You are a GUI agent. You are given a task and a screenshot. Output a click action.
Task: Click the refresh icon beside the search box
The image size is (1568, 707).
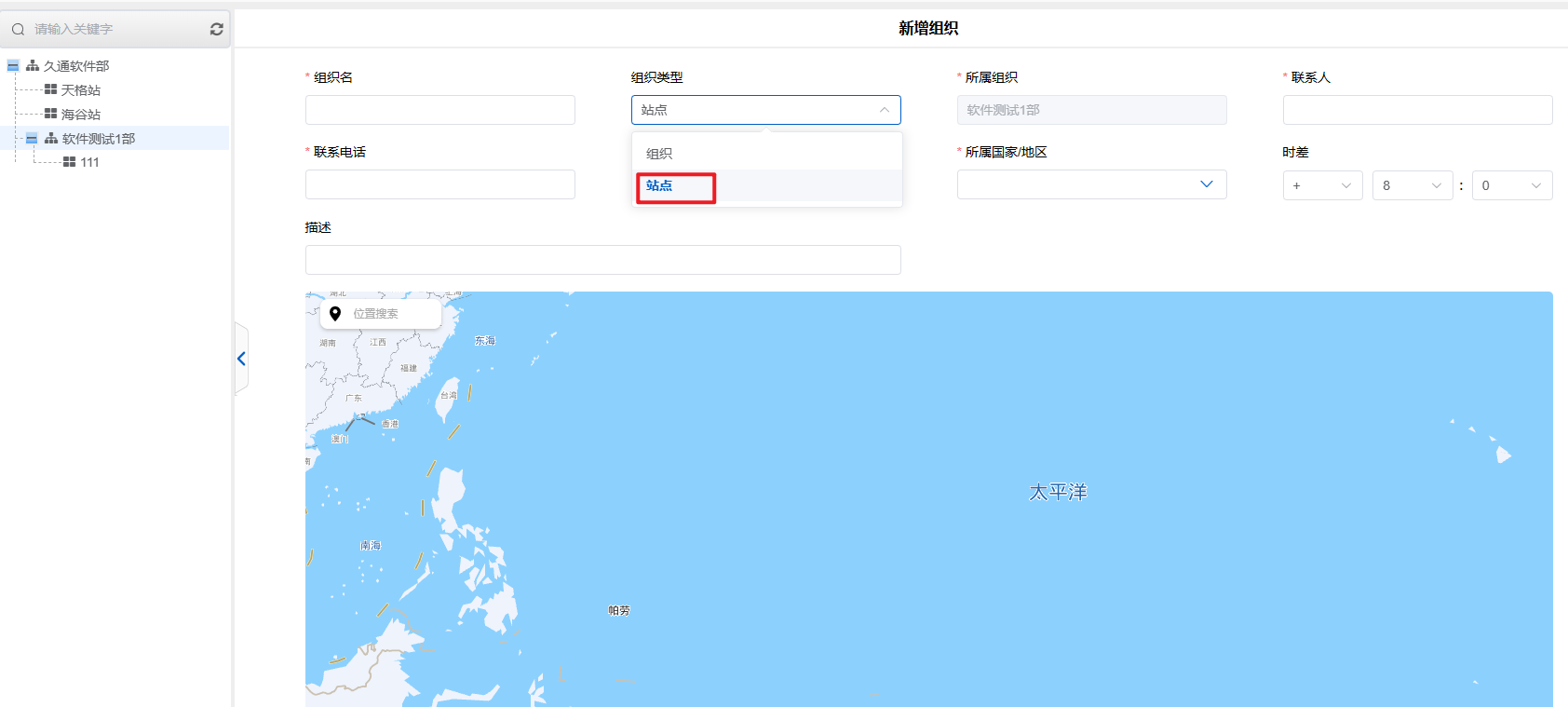[x=217, y=29]
